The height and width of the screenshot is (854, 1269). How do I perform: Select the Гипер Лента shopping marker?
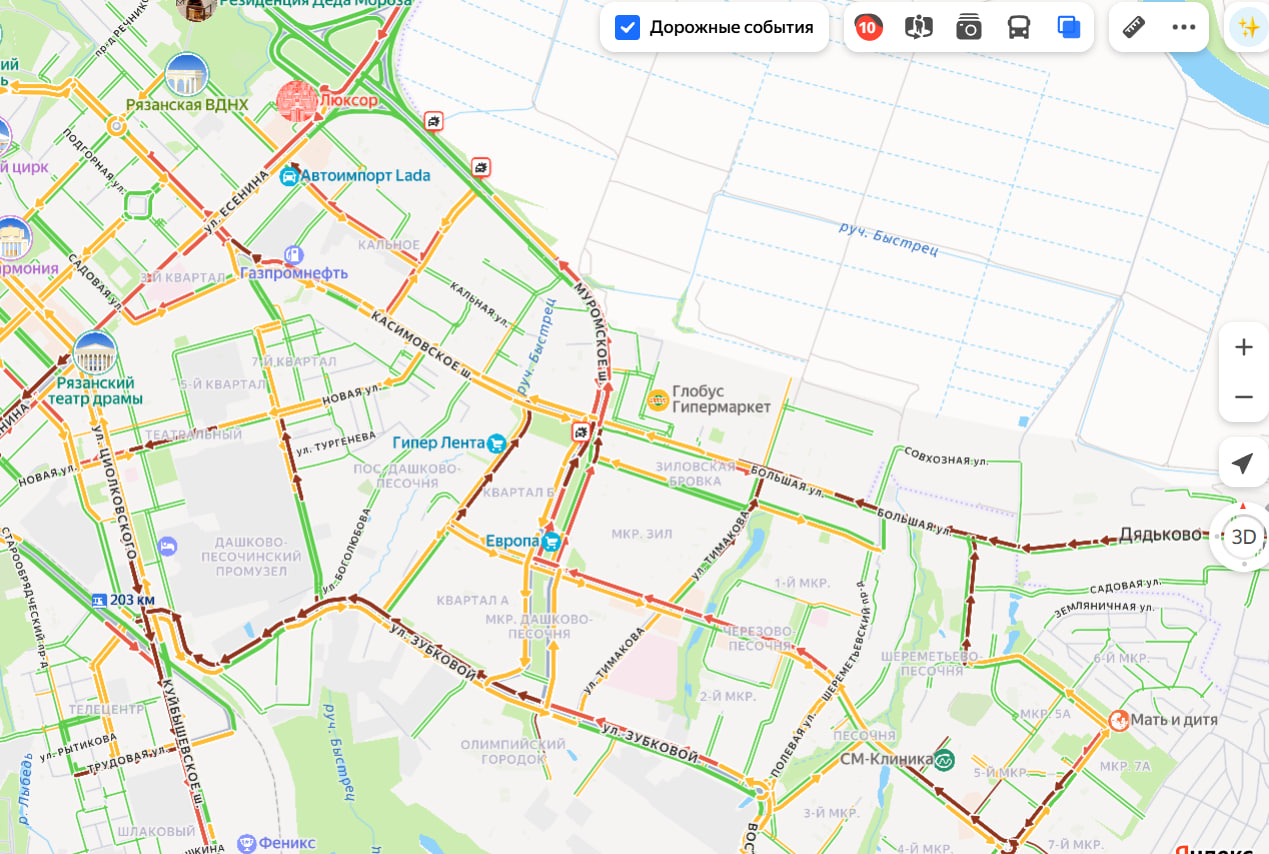click(x=496, y=443)
